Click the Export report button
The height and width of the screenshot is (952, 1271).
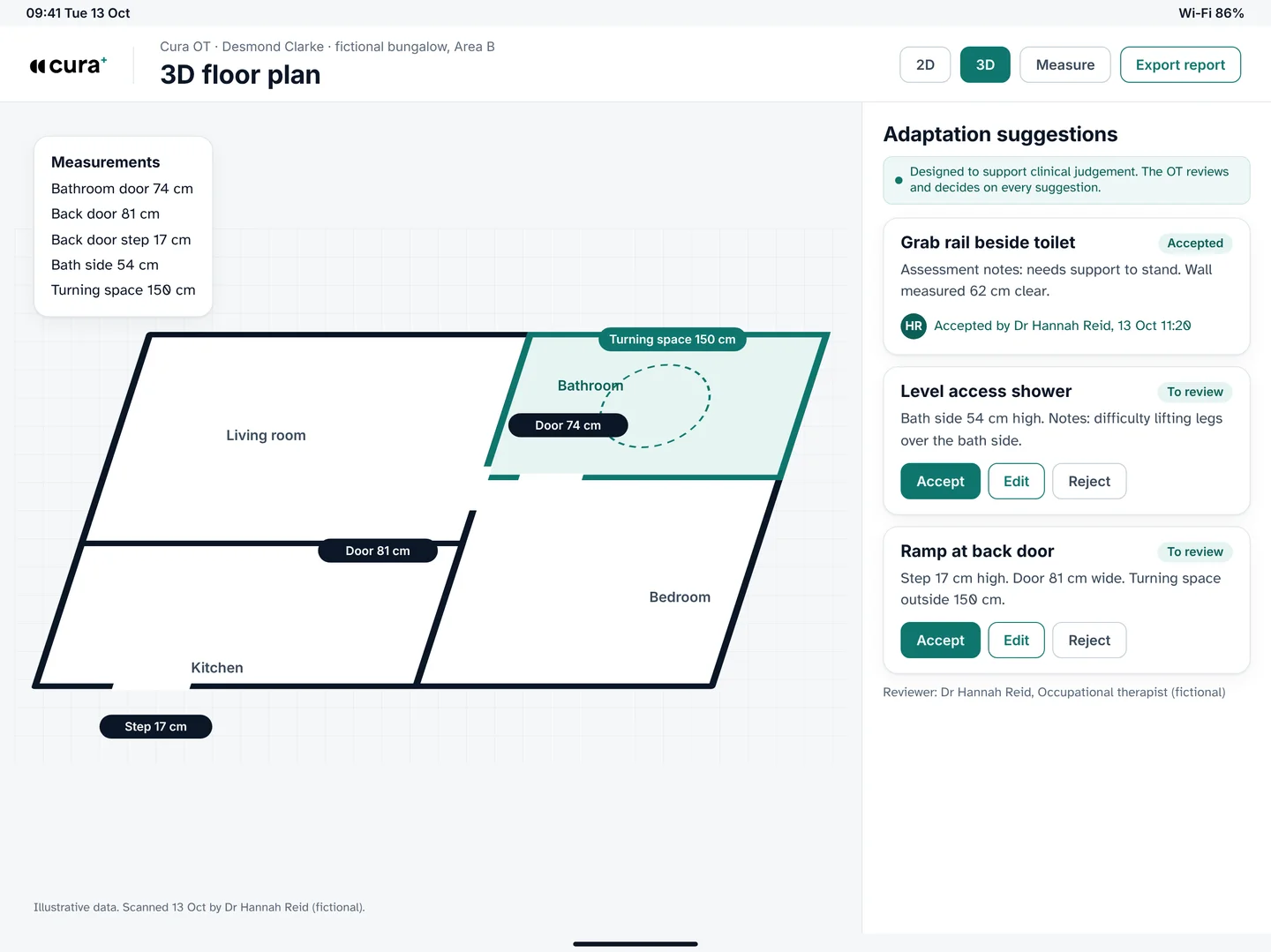tap(1180, 65)
